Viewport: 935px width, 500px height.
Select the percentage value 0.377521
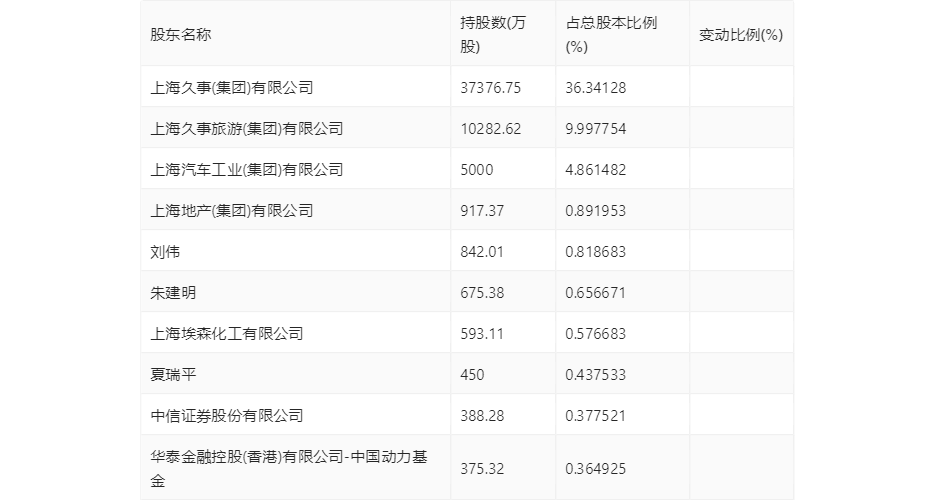click(x=596, y=416)
